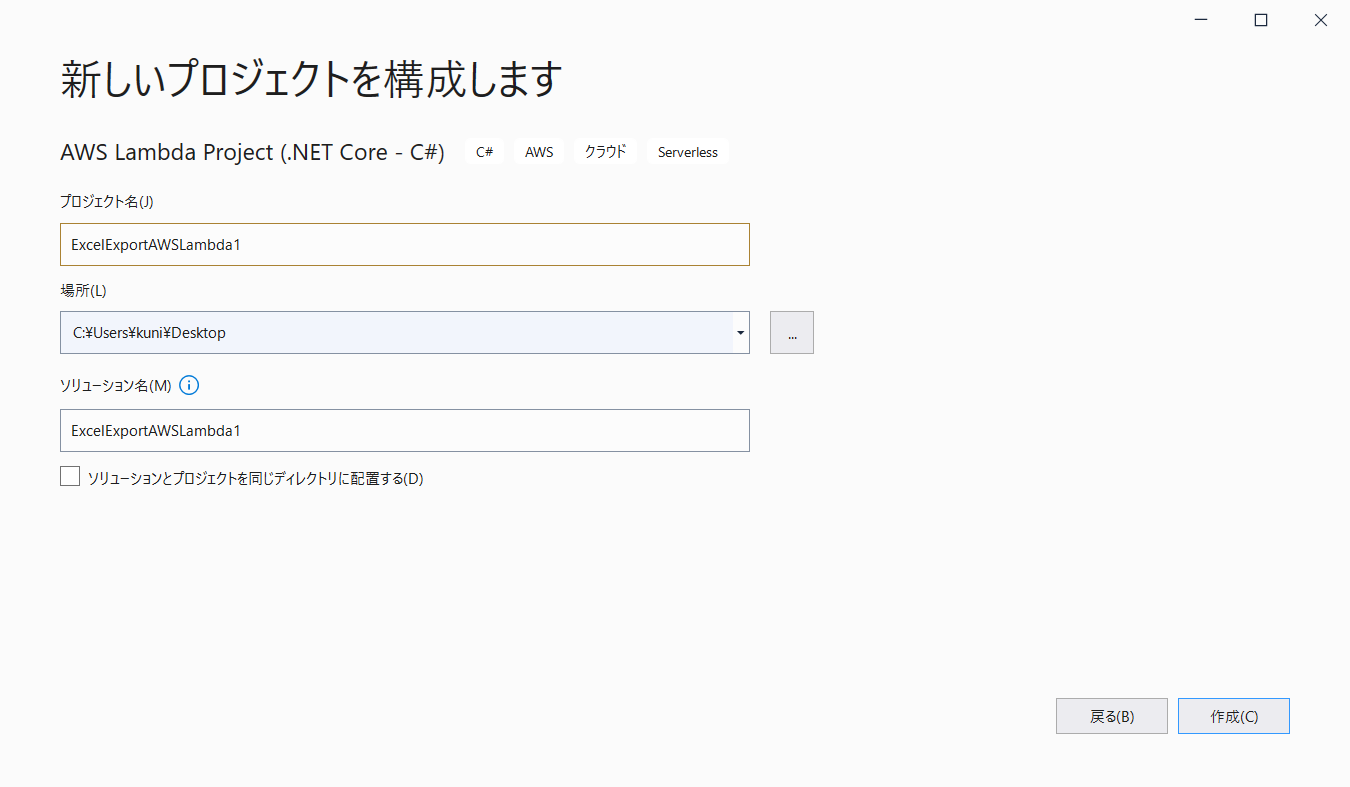Focus the project name field

coord(405,244)
